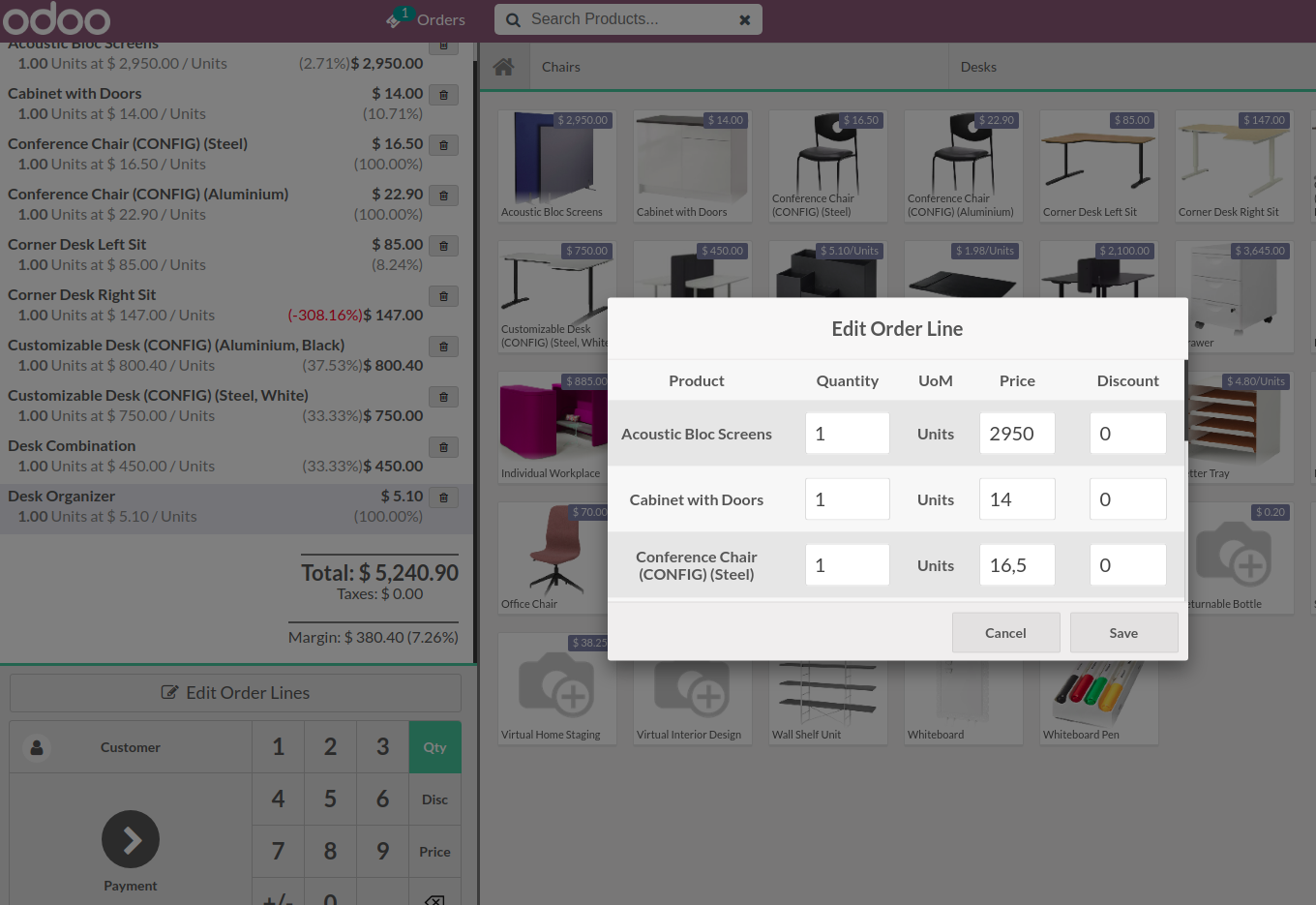Screen dimensions: 1316x905
Task: Delete the Desk Organizer order line
Action: (443, 497)
